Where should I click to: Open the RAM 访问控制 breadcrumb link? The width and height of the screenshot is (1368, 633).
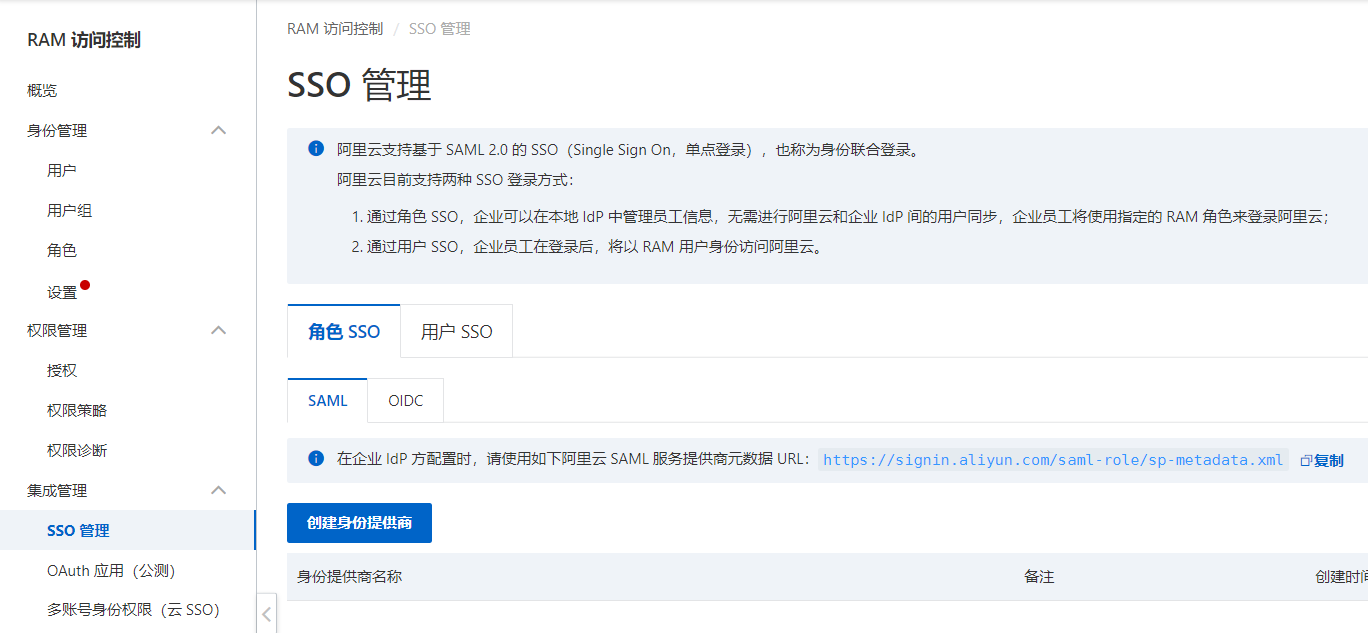[335, 29]
